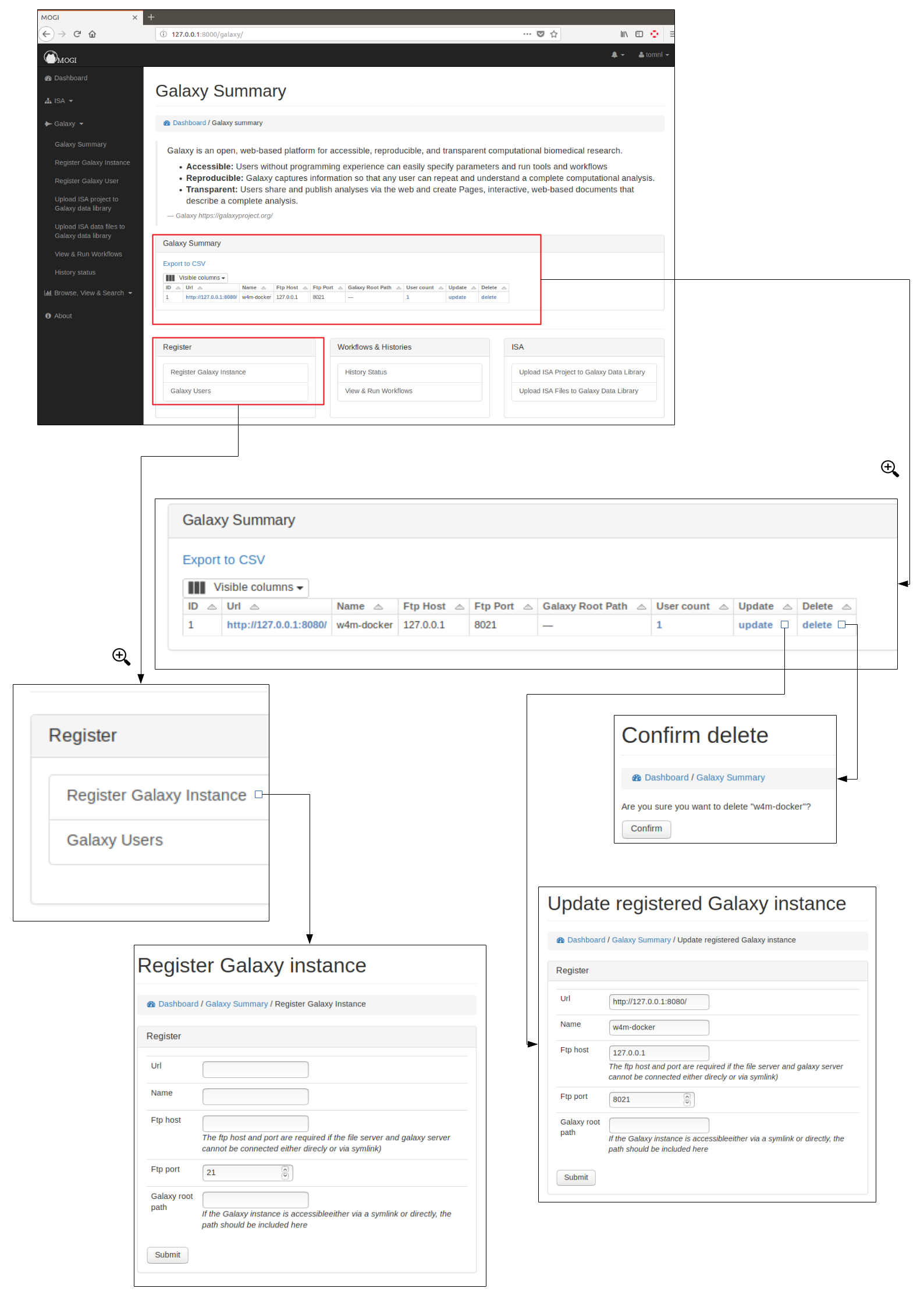Open History status in the sidebar
Screen dimensions: 924x1306
click(x=75, y=272)
